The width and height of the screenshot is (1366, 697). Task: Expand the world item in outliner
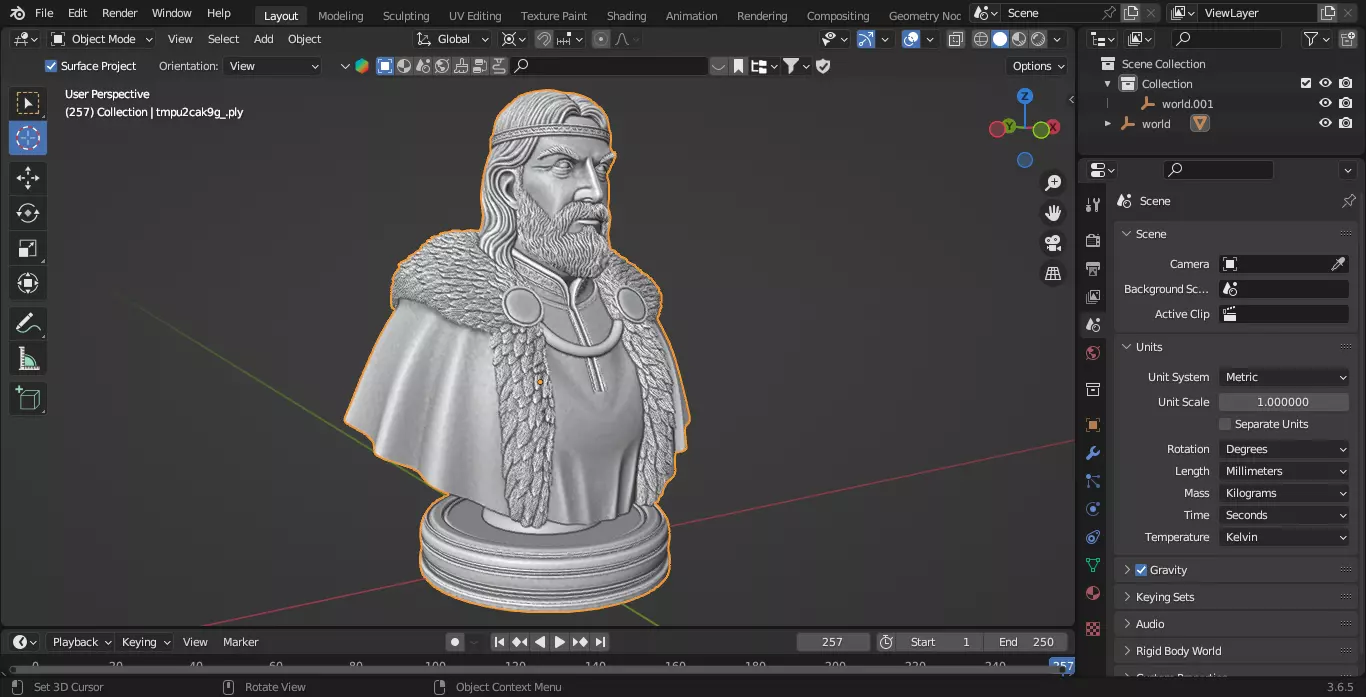click(x=1107, y=124)
